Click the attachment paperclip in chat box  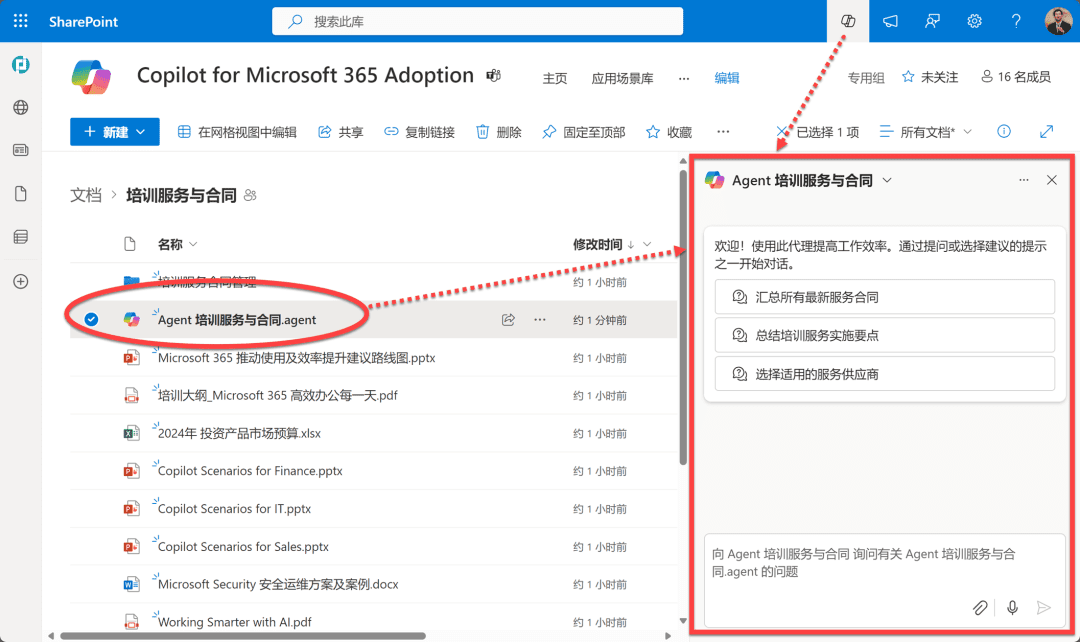coord(979,607)
